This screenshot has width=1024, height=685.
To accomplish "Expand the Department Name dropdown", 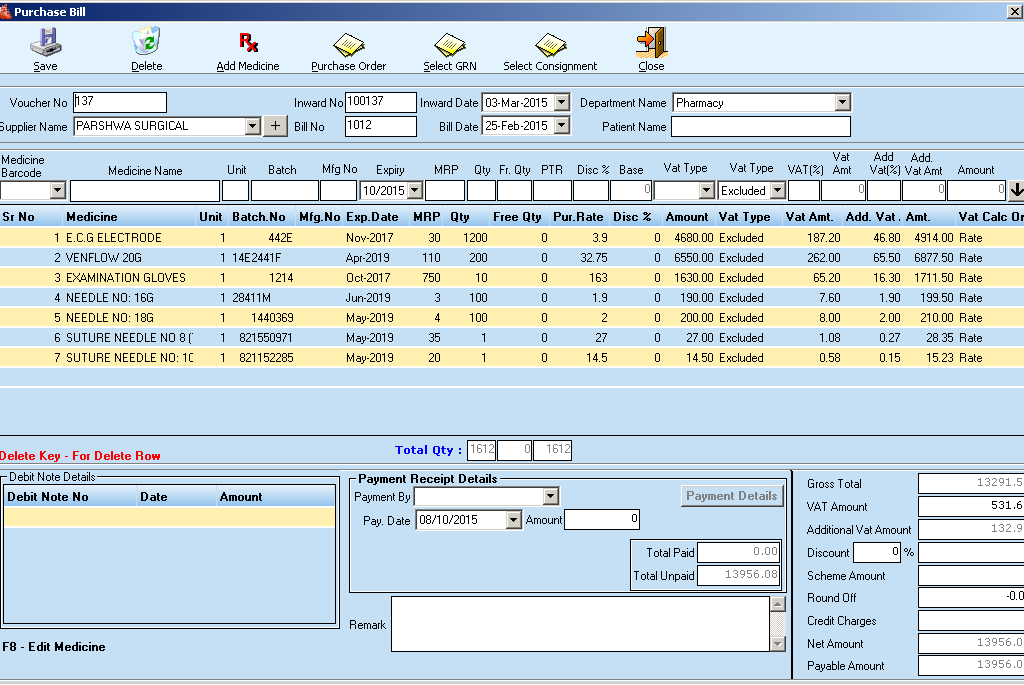I will [x=843, y=101].
